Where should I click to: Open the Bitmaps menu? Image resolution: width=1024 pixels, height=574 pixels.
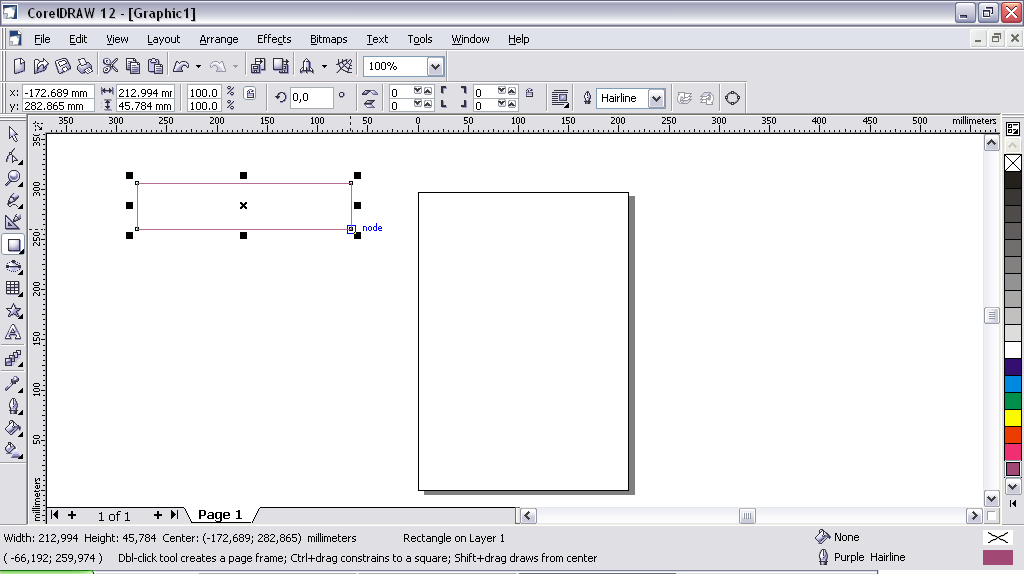[328, 39]
